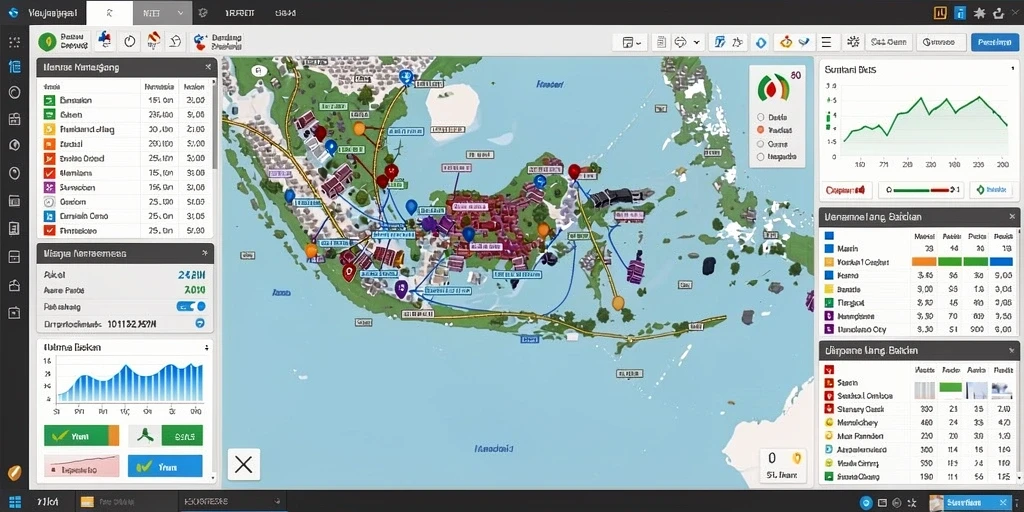Image resolution: width=1024 pixels, height=512 pixels.
Task: Switch to the highlighted taskbar window item
Action: pos(232,502)
